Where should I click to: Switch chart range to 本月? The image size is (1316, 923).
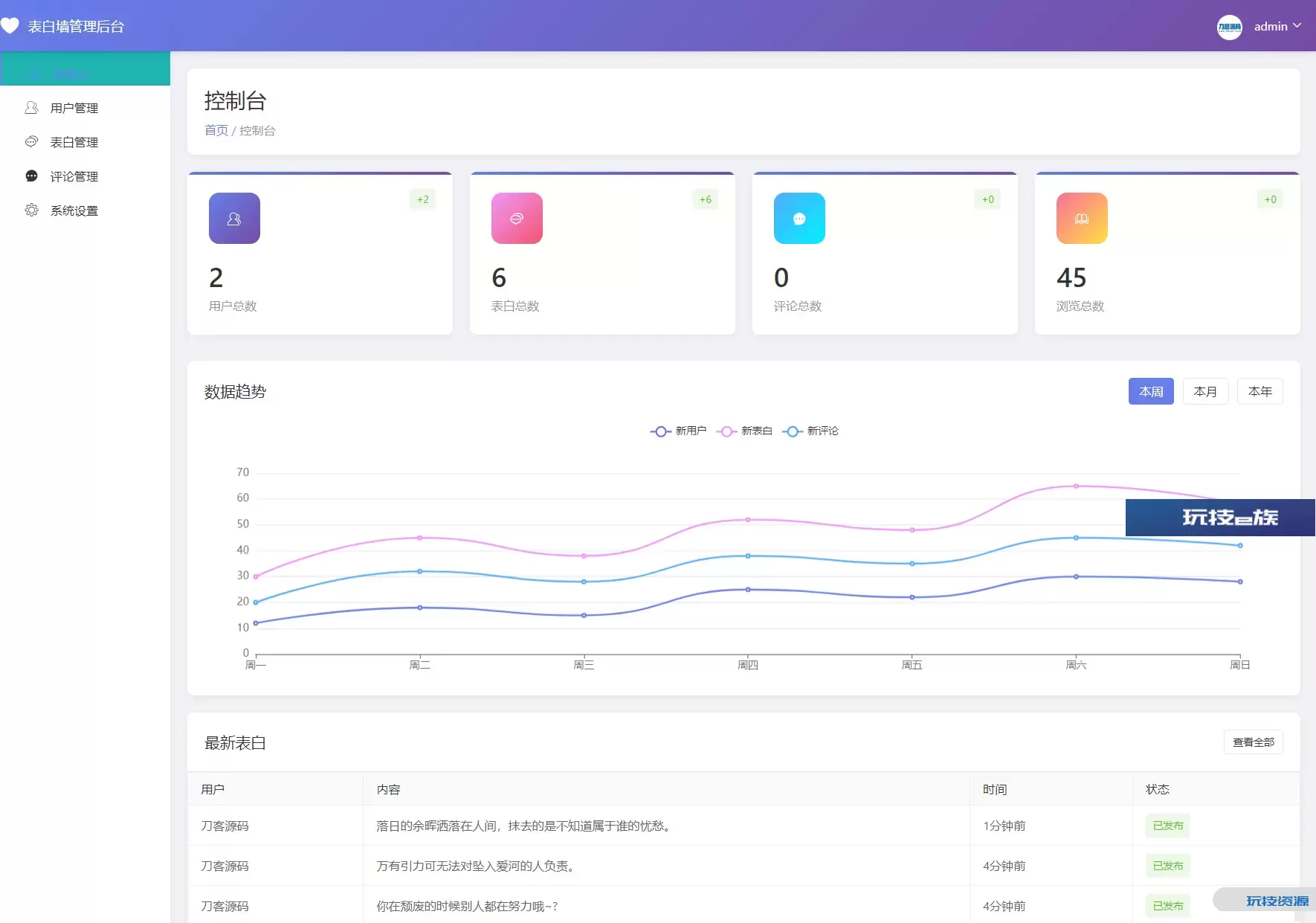(1205, 392)
